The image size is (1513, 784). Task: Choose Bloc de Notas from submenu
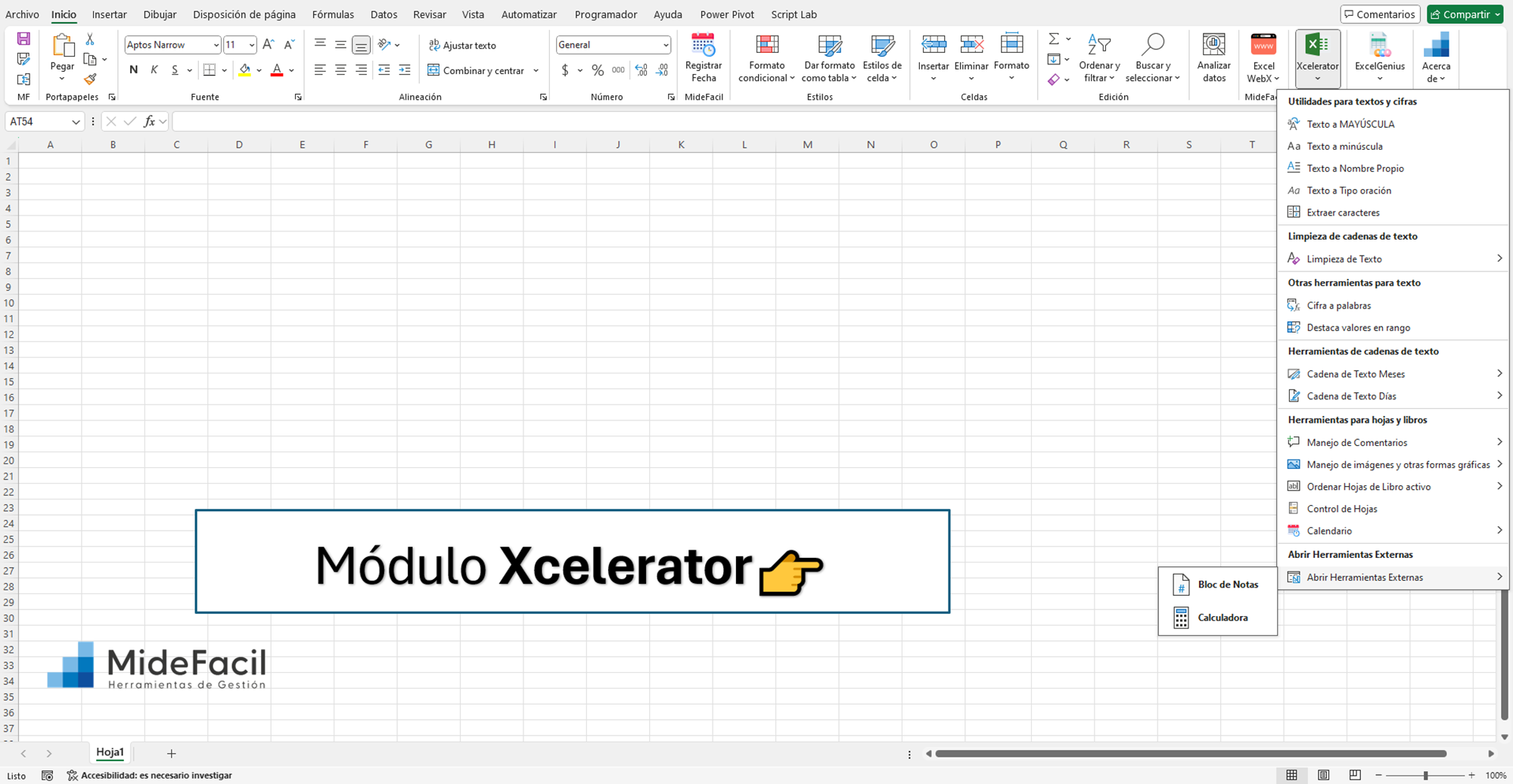click(1217, 584)
